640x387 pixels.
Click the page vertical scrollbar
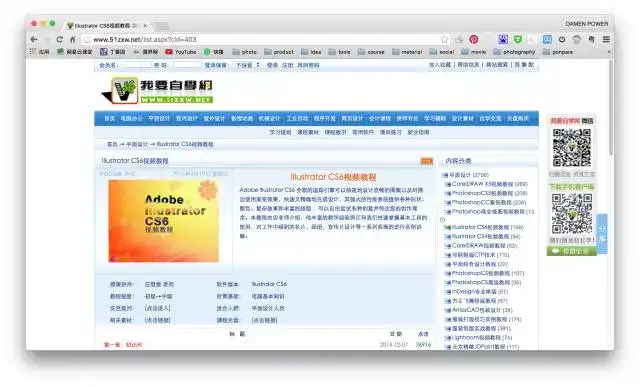click(611, 108)
